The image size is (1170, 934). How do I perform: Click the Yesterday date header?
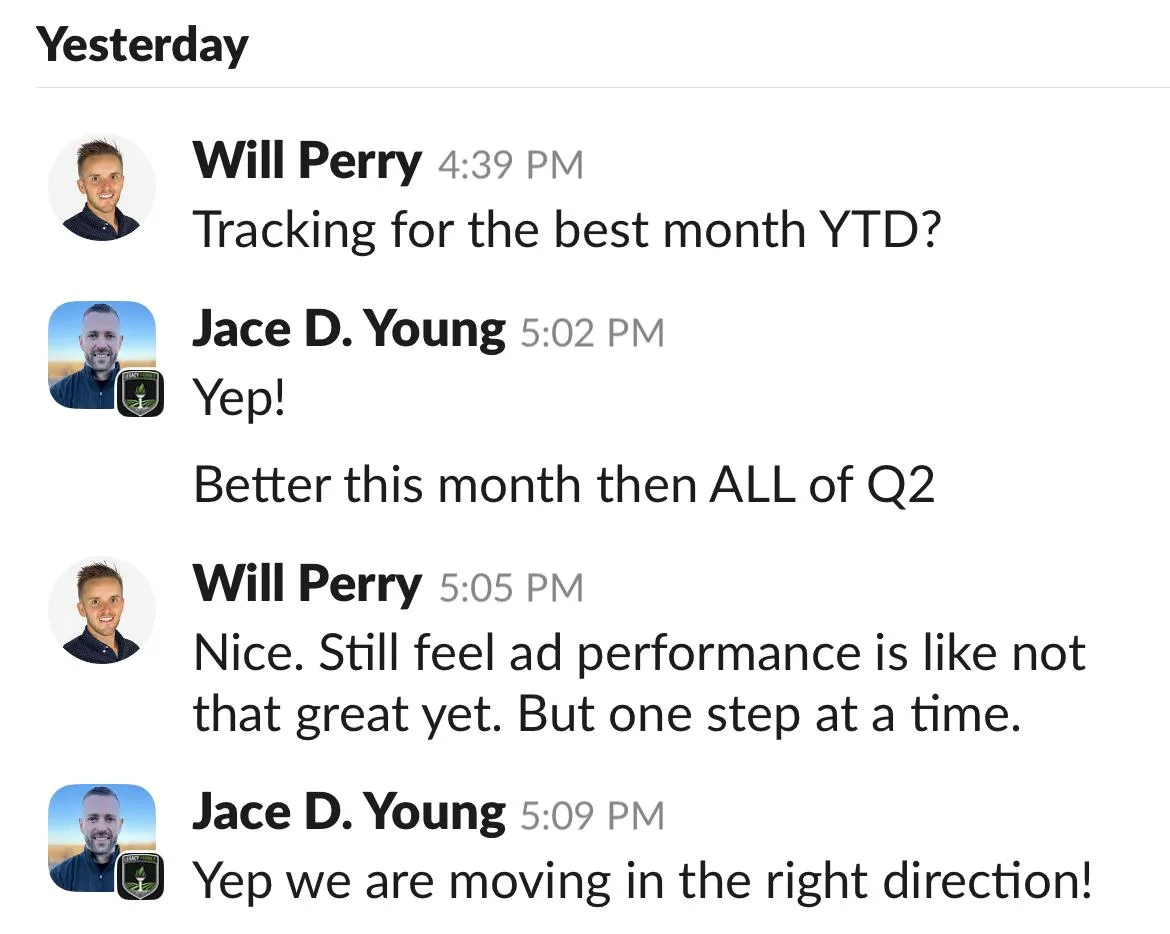[142, 46]
